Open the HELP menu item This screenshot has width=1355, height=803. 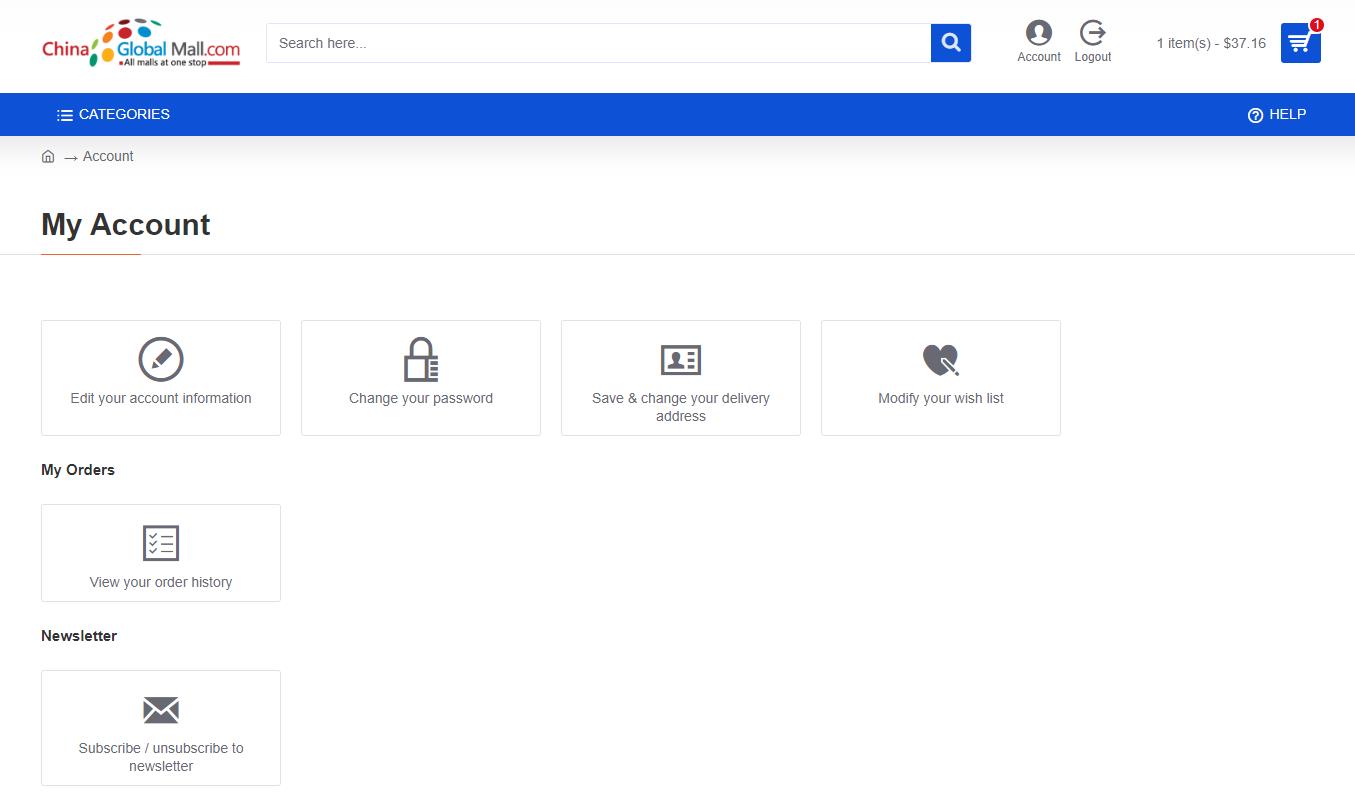(1277, 114)
